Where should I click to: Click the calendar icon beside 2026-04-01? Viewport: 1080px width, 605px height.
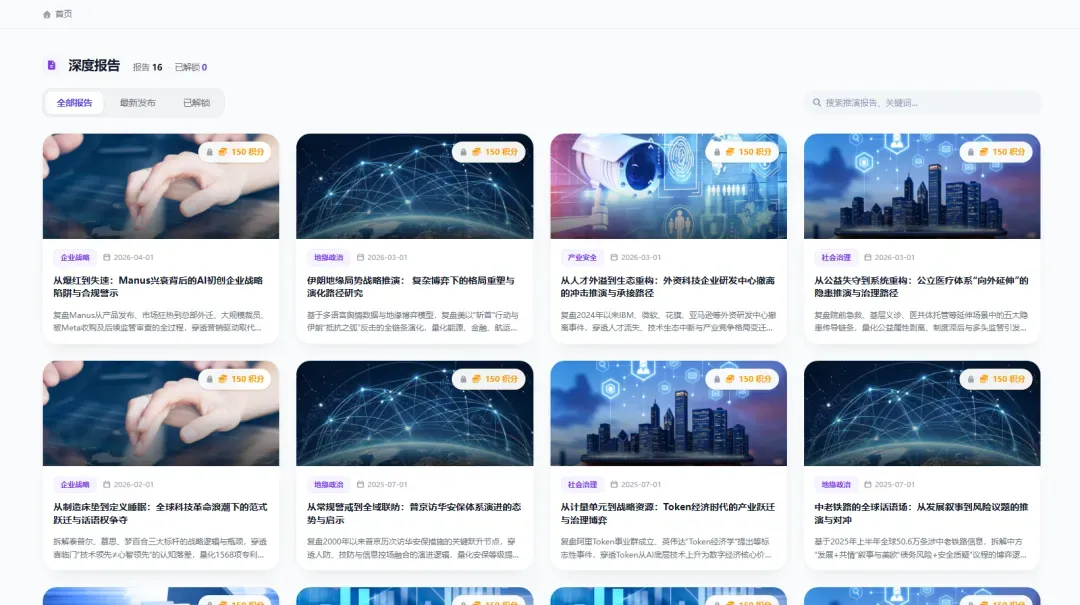[107, 257]
